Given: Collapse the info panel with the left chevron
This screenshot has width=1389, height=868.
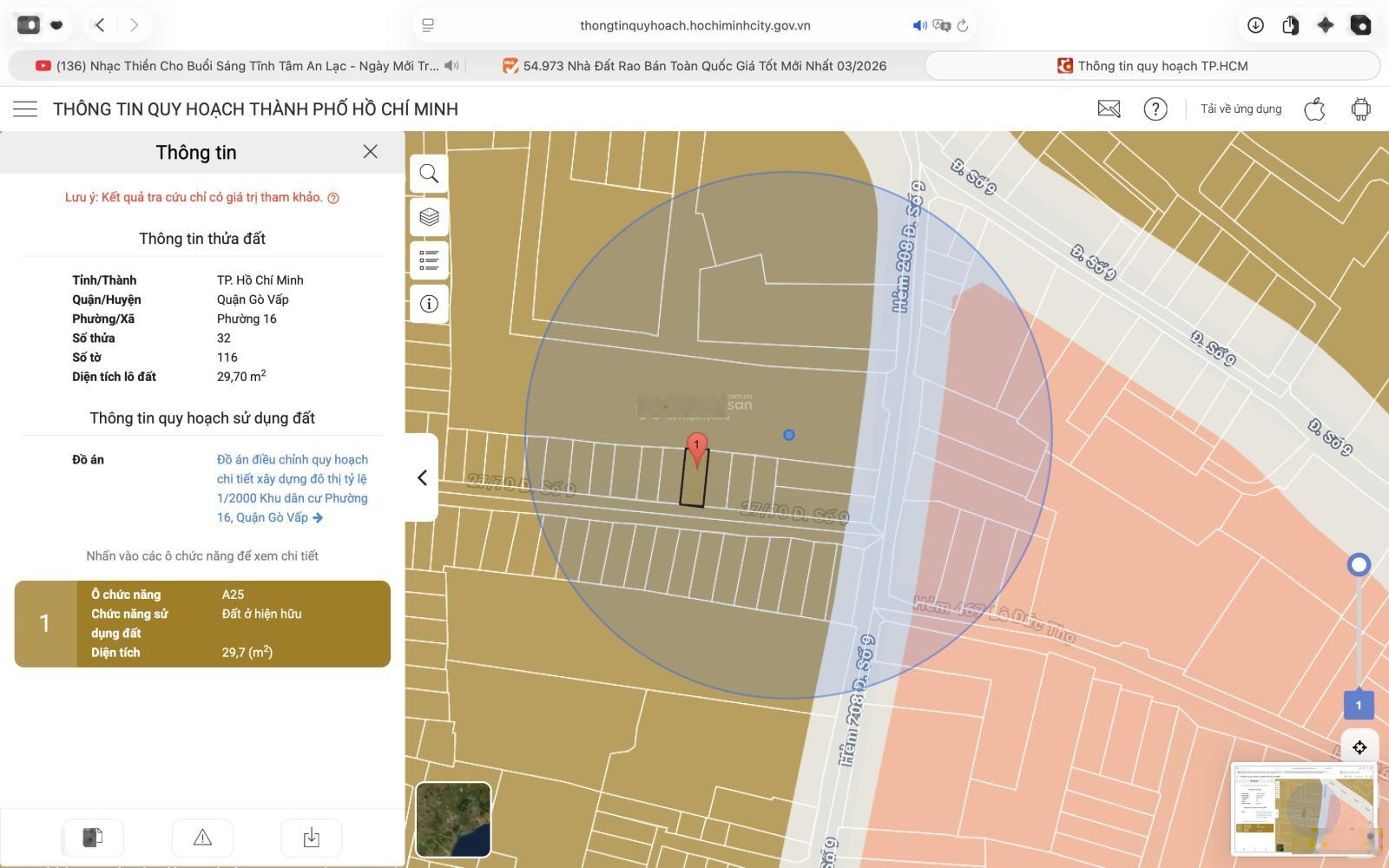Looking at the screenshot, I should (x=422, y=477).
